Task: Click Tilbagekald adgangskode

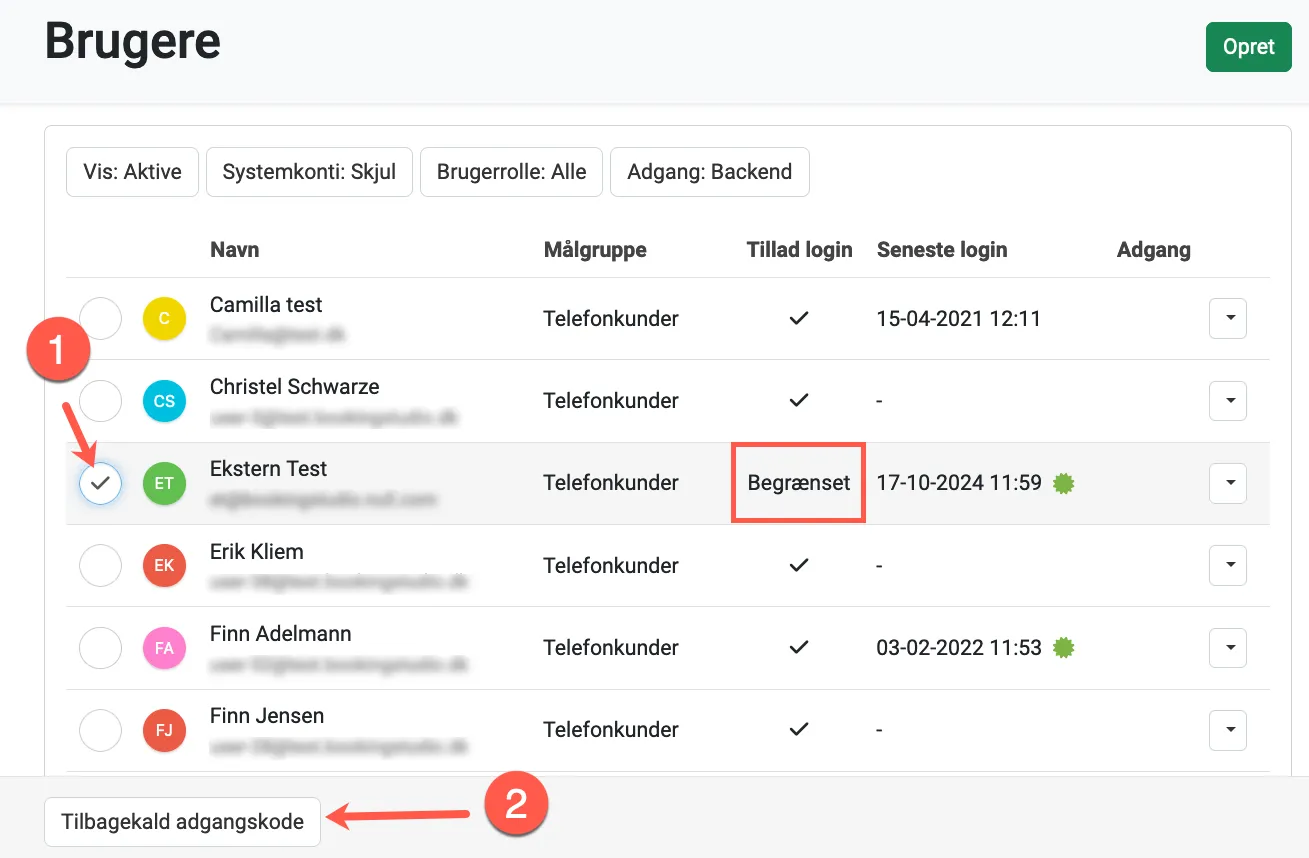Action: [x=182, y=821]
